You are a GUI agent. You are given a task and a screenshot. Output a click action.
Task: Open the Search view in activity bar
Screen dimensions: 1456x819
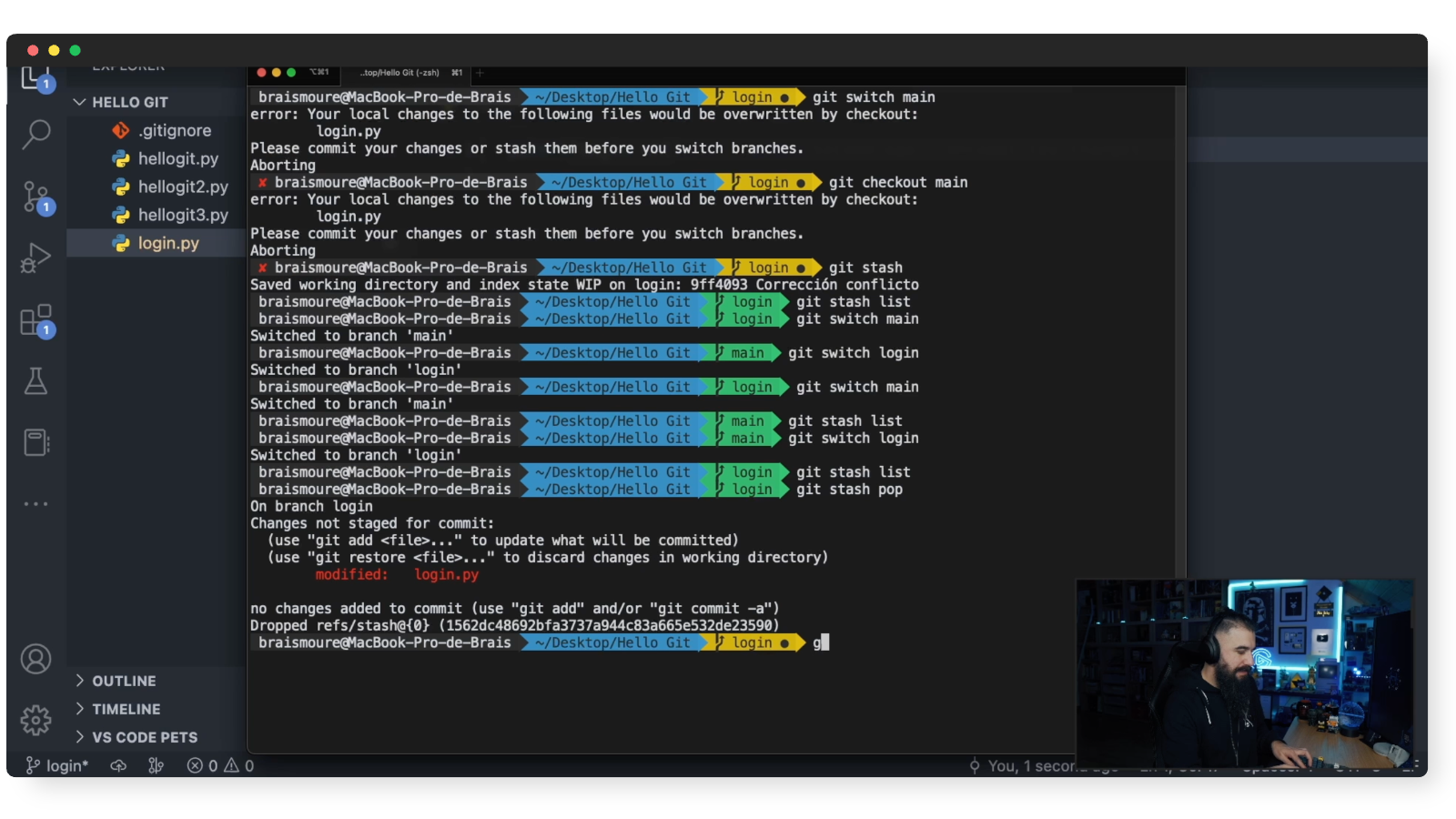[36, 135]
